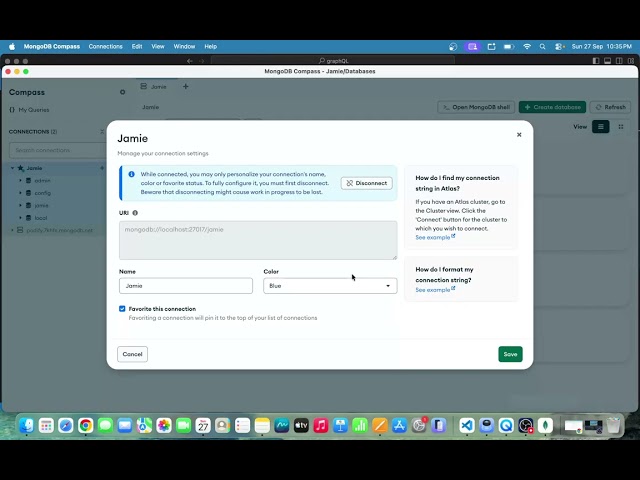Expand the local database
The height and width of the screenshot is (480, 640).
coord(20,218)
